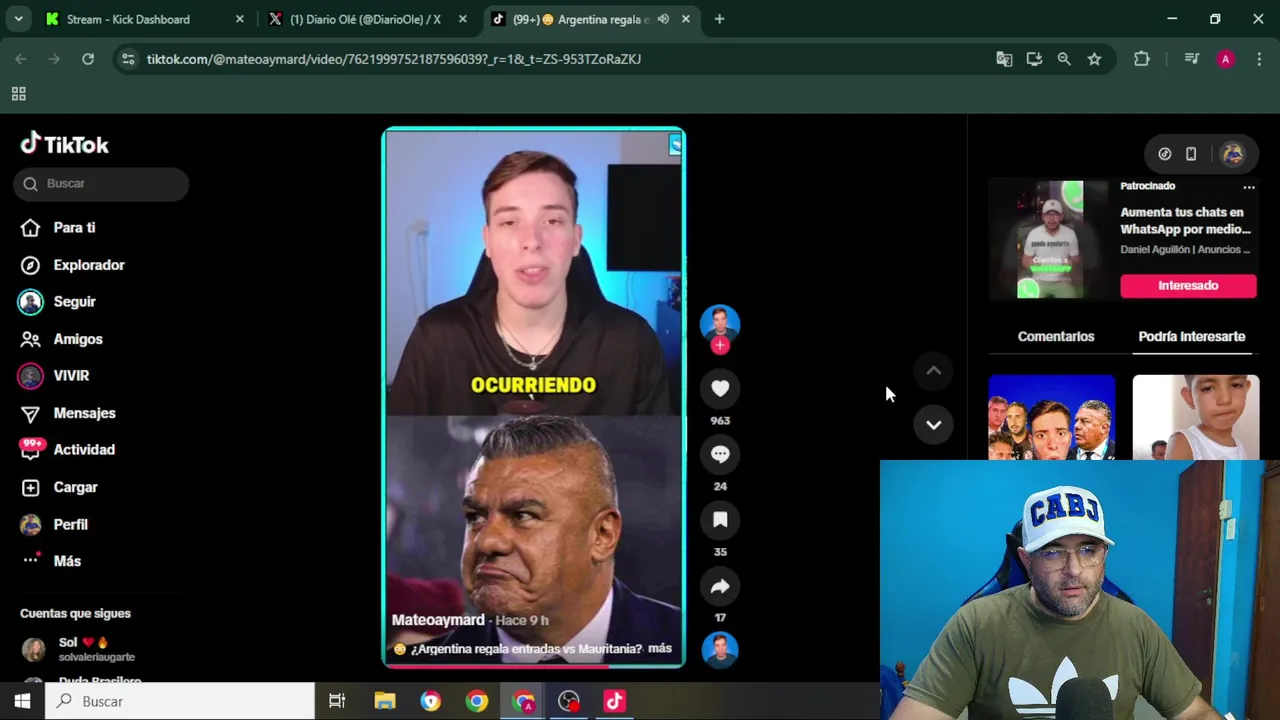Open the sound disc avatar below share
The width and height of the screenshot is (1280, 720).
click(x=720, y=650)
